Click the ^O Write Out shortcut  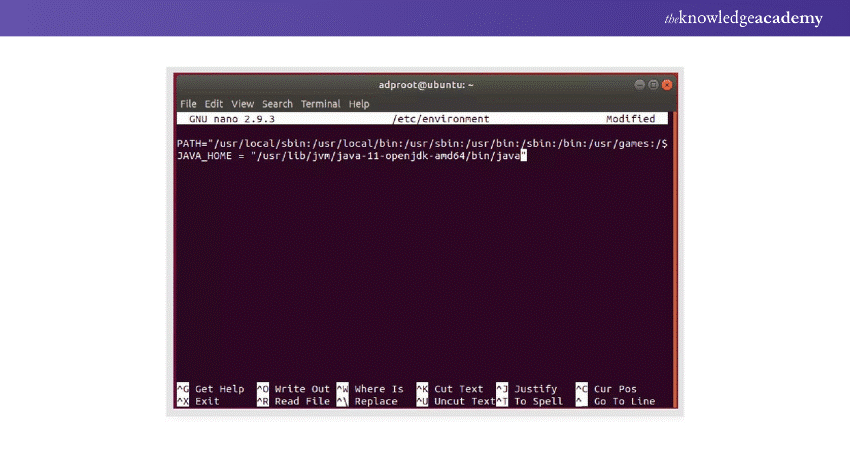tap(293, 389)
